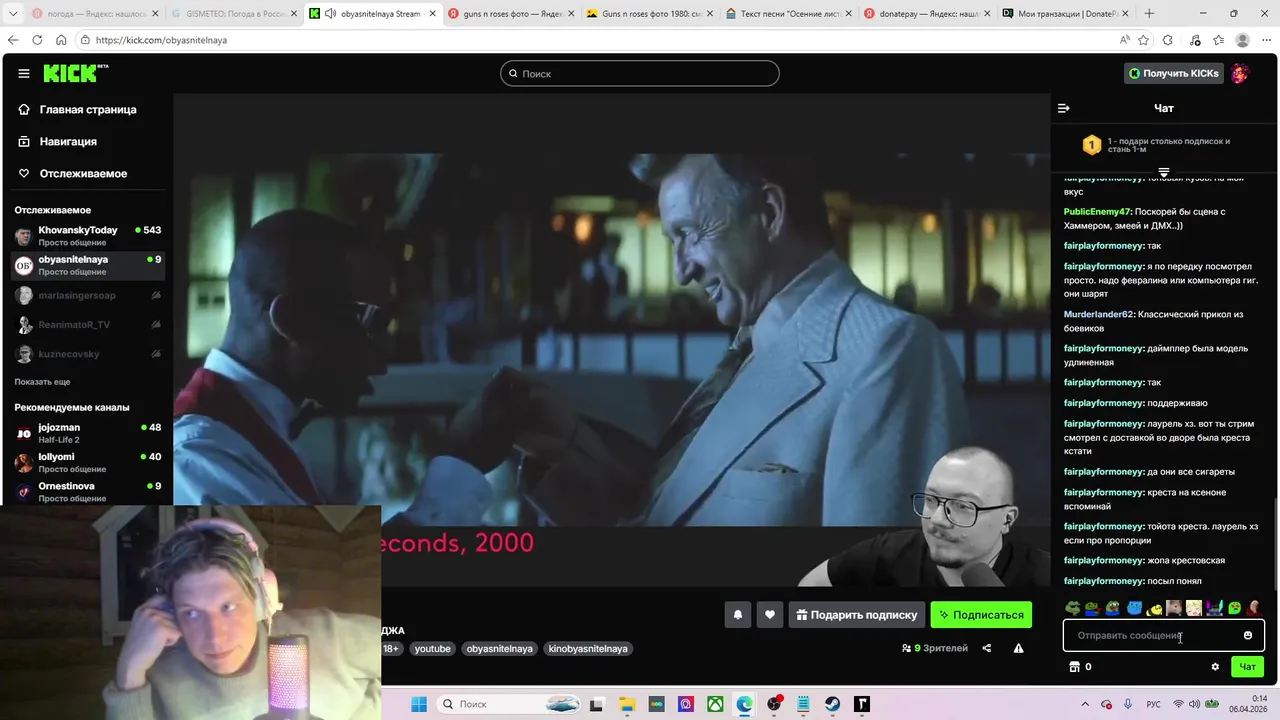Open chat settings gear icon

pyautogui.click(x=1215, y=667)
